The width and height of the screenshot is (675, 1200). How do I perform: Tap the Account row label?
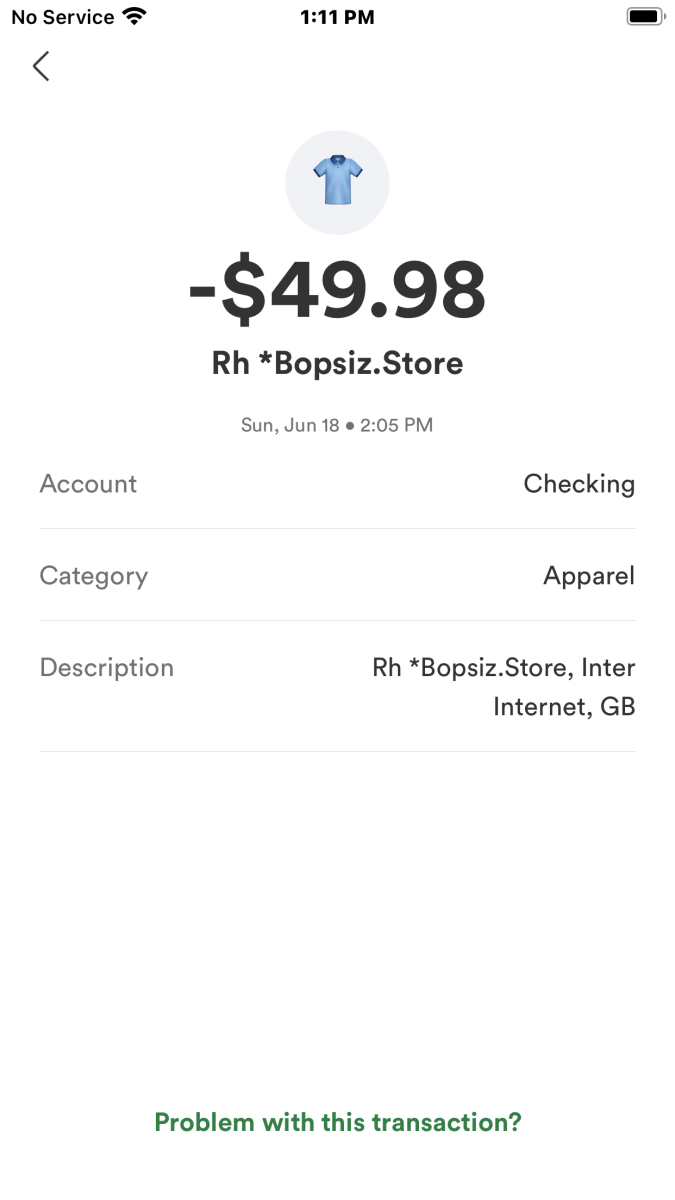[x=88, y=484]
